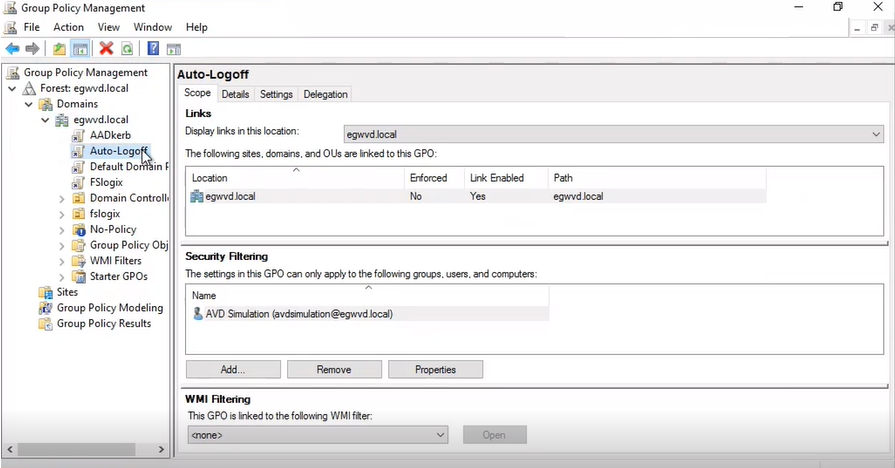Switch to the Scope tab
The height and width of the screenshot is (468, 895).
point(197,93)
